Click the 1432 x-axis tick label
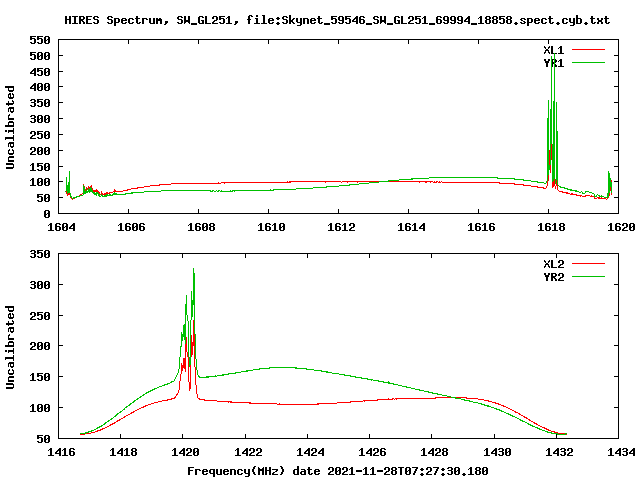The image size is (640, 480). coord(559,452)
